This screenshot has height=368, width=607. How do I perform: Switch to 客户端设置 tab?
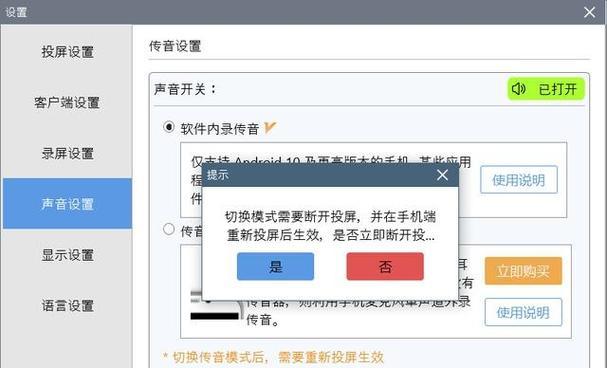67,103
